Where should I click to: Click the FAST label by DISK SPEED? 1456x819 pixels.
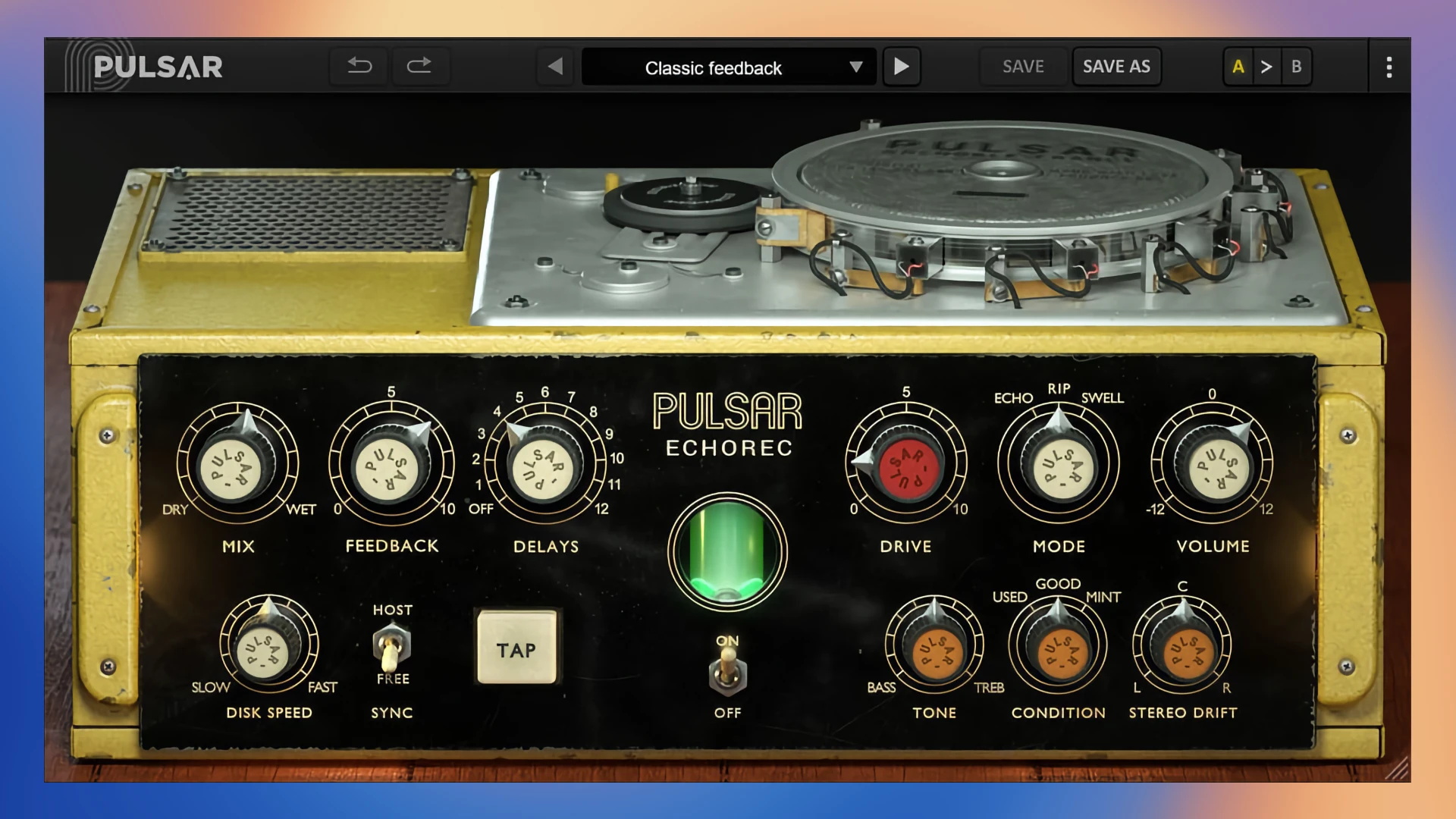322,687
